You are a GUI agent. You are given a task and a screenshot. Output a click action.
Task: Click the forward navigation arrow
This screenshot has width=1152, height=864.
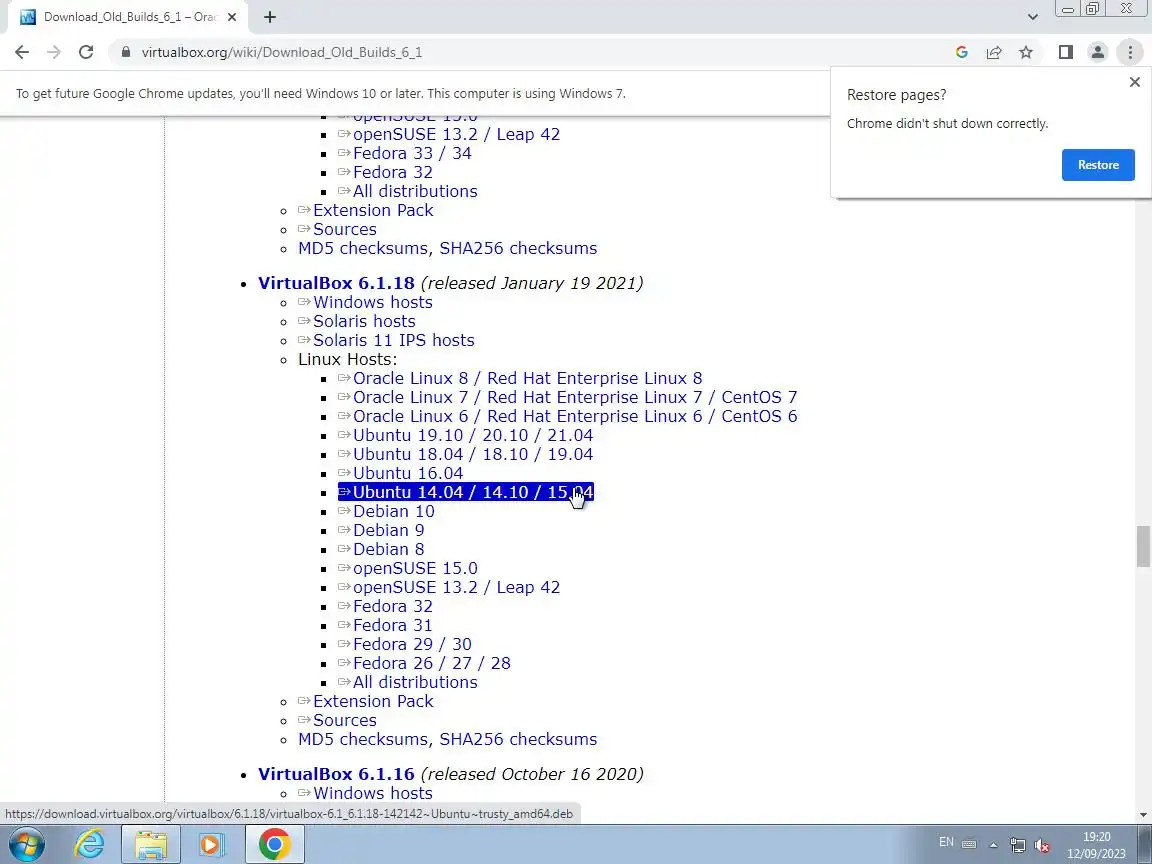[x=54, y=52]
